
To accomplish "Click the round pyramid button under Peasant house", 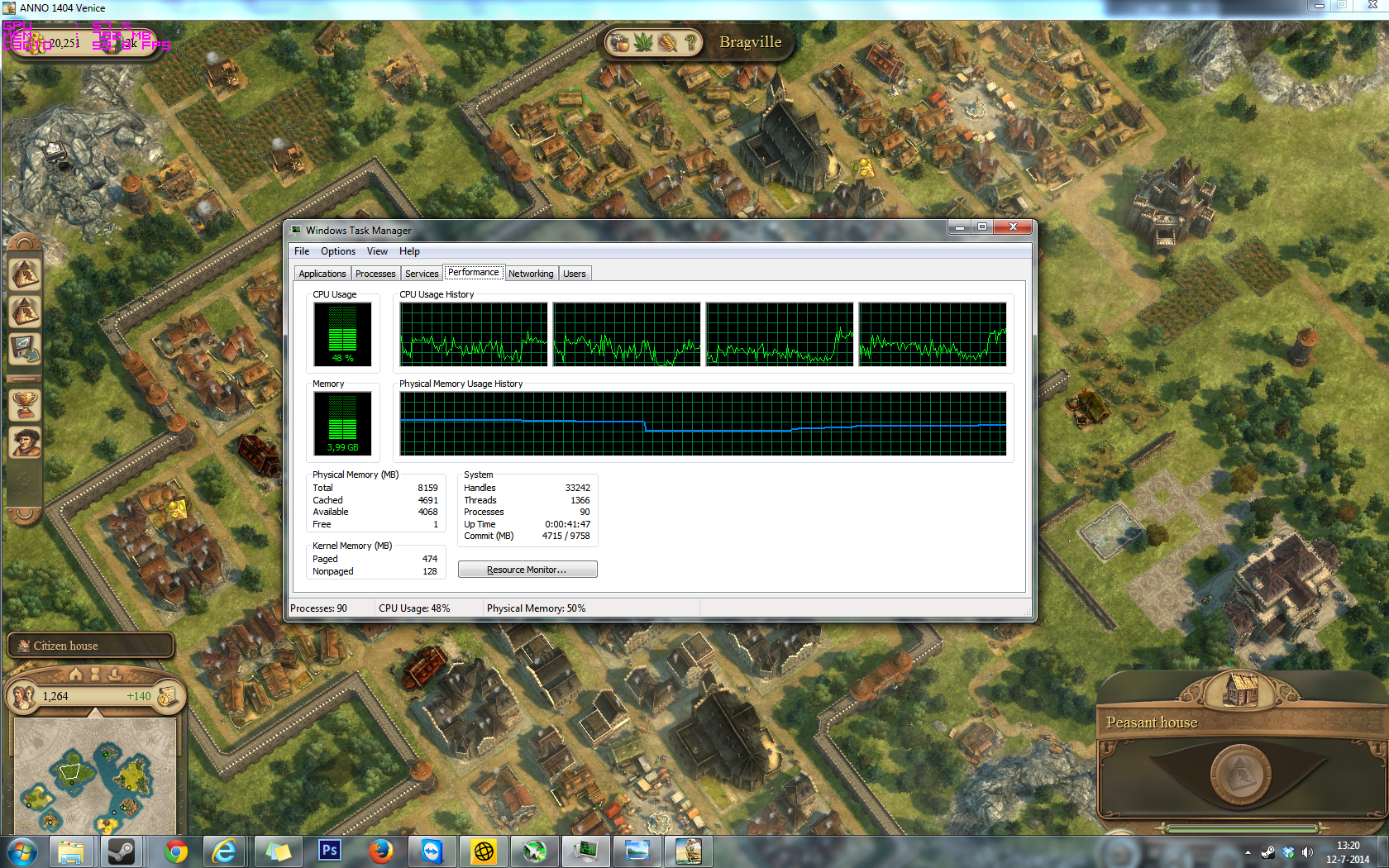I will (x=1240, y=774).
